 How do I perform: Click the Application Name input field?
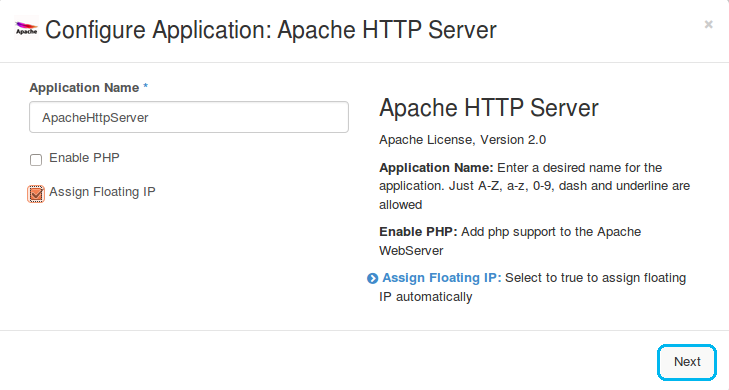click(189, 117)
